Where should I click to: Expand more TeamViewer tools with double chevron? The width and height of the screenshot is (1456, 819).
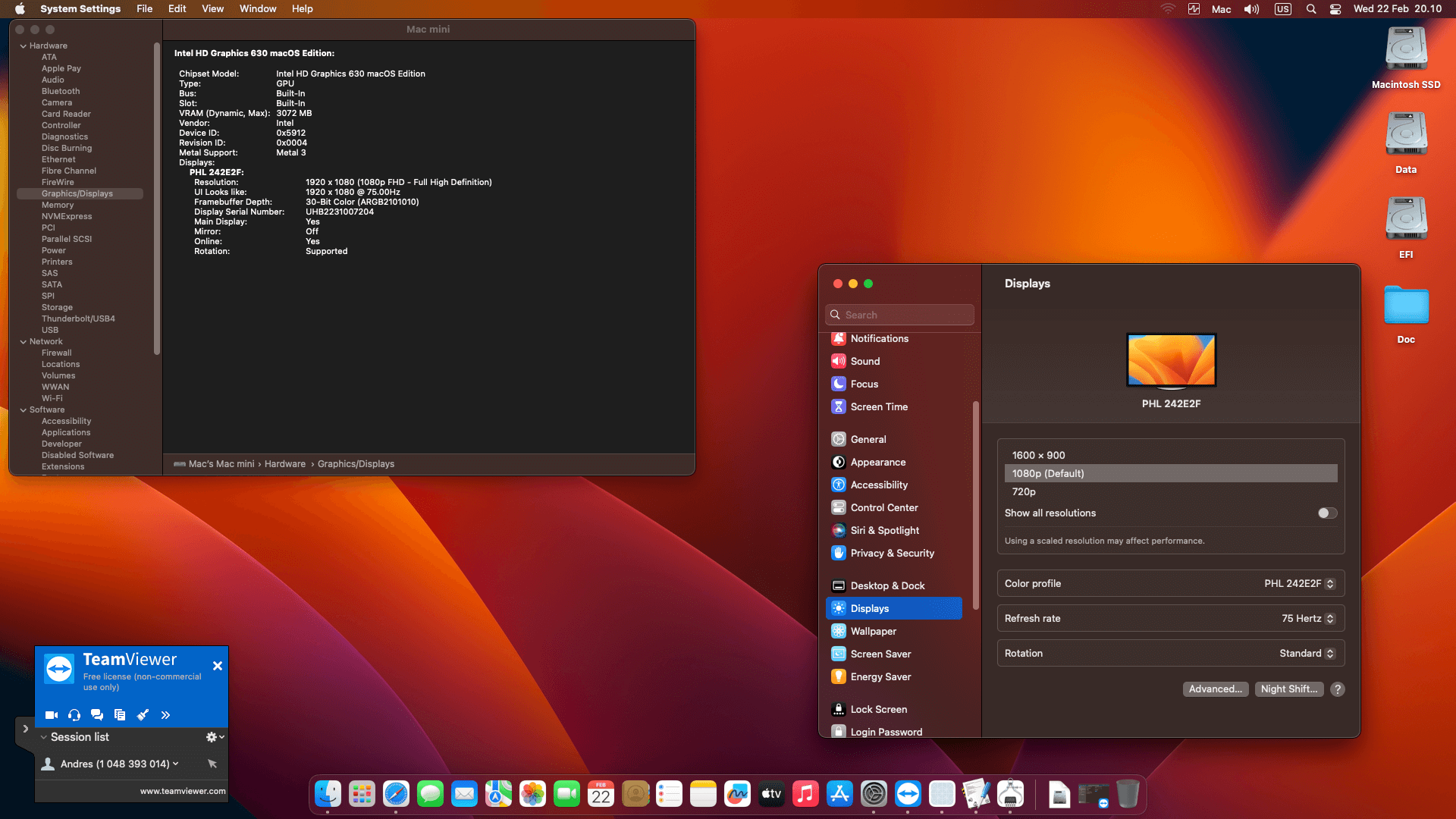click(x=165, y=714)
